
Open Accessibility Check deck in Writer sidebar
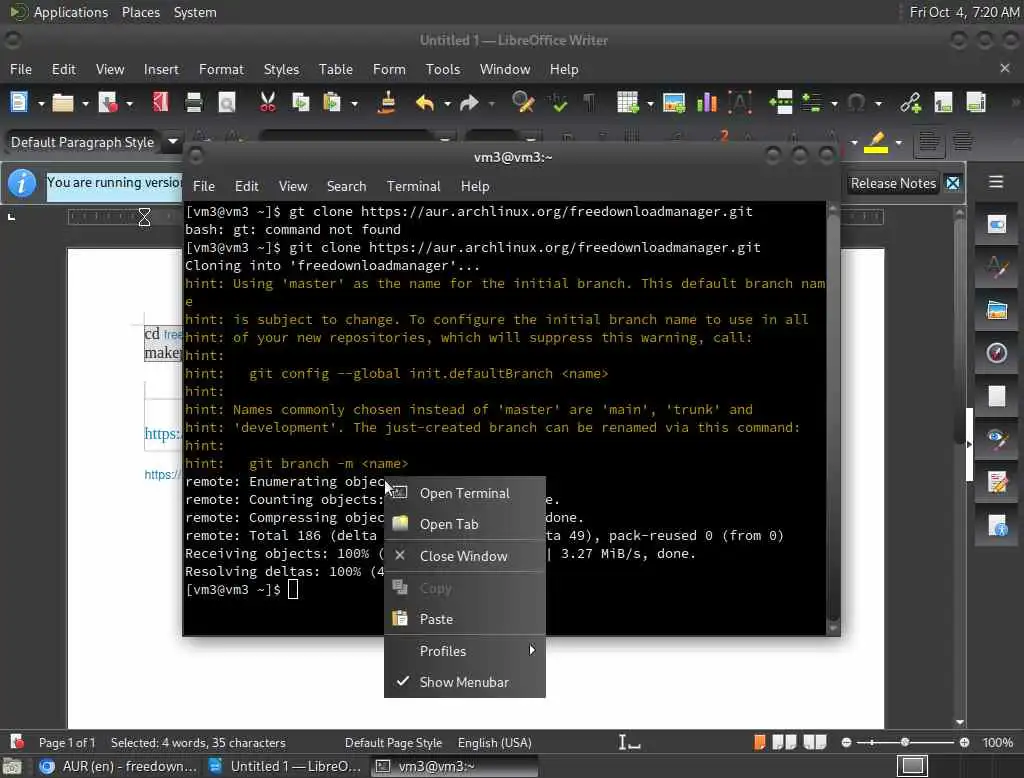tap(997, 525)
